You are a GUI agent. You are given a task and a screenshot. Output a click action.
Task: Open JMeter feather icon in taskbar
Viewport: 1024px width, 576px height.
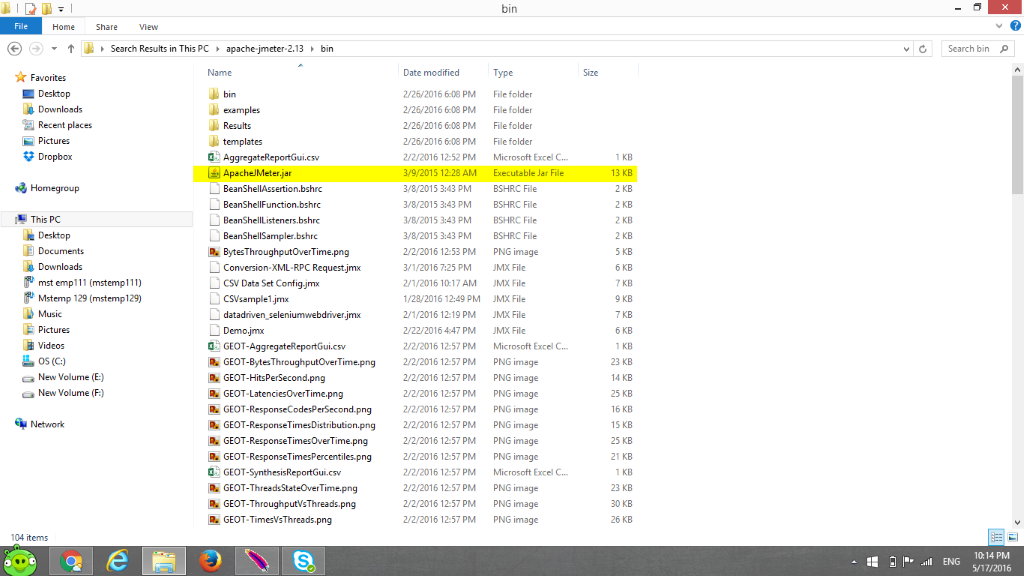click(257, 561)
